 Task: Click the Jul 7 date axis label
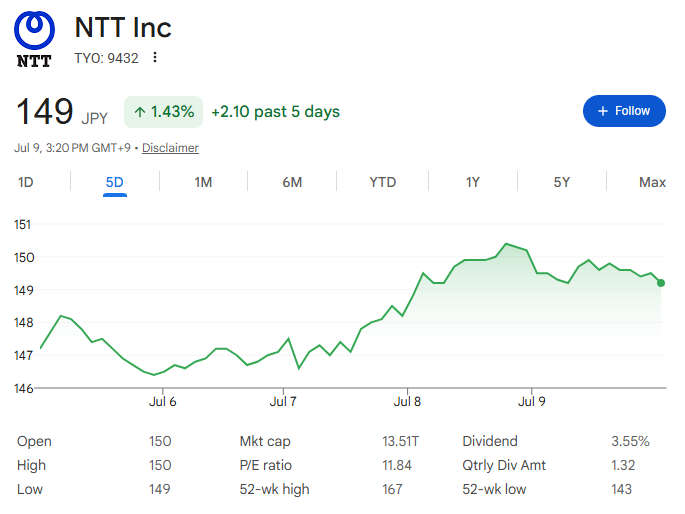coord(283,401)
